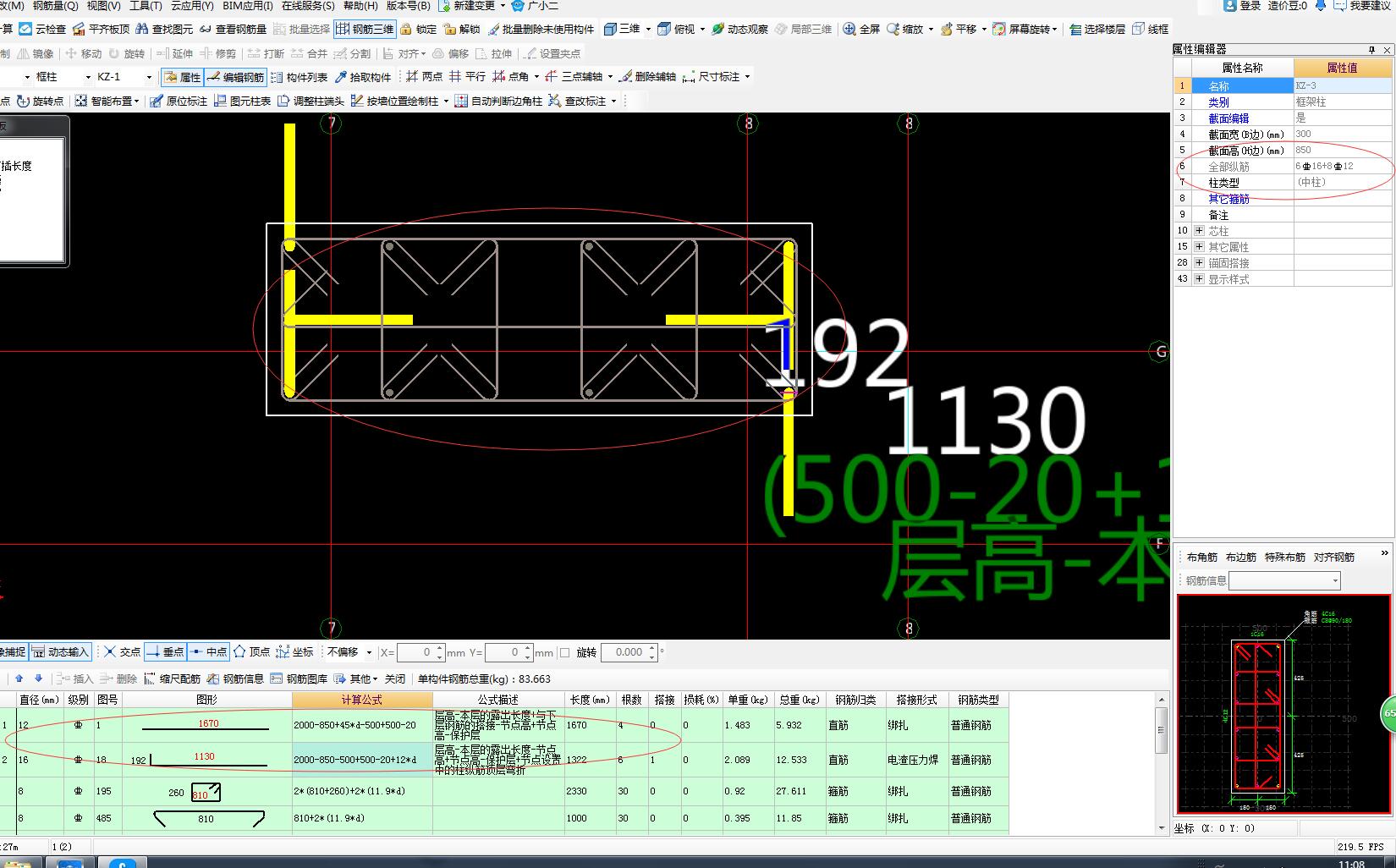Open the 云应用(Y) menu
The height and width of the screenshot is (868, 1396).
[192, 6]
